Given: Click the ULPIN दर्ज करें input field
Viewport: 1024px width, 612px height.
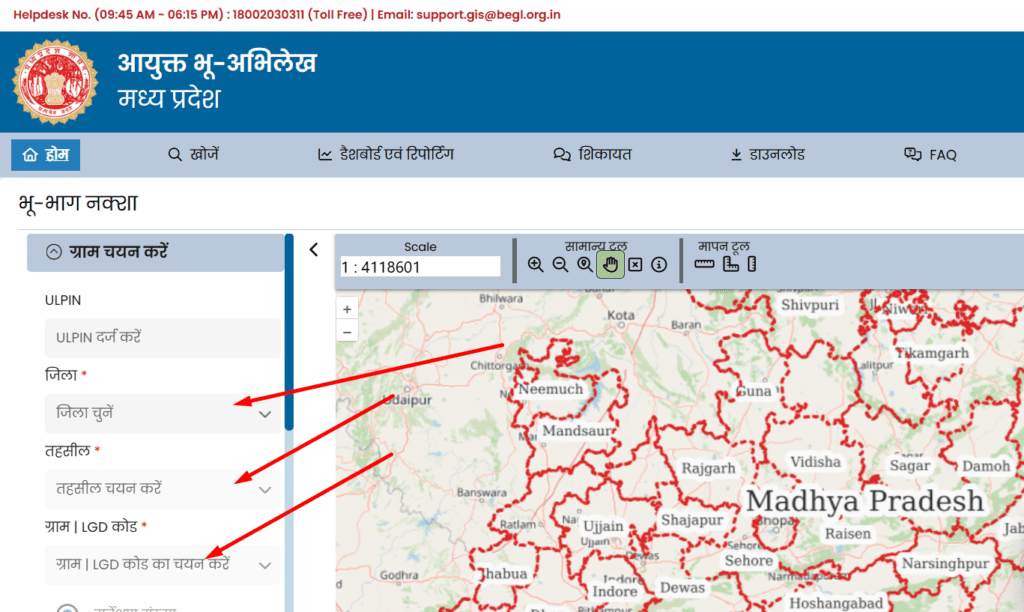Looking at the screenshot, I should pyautogui.click(x=164, y=338).
